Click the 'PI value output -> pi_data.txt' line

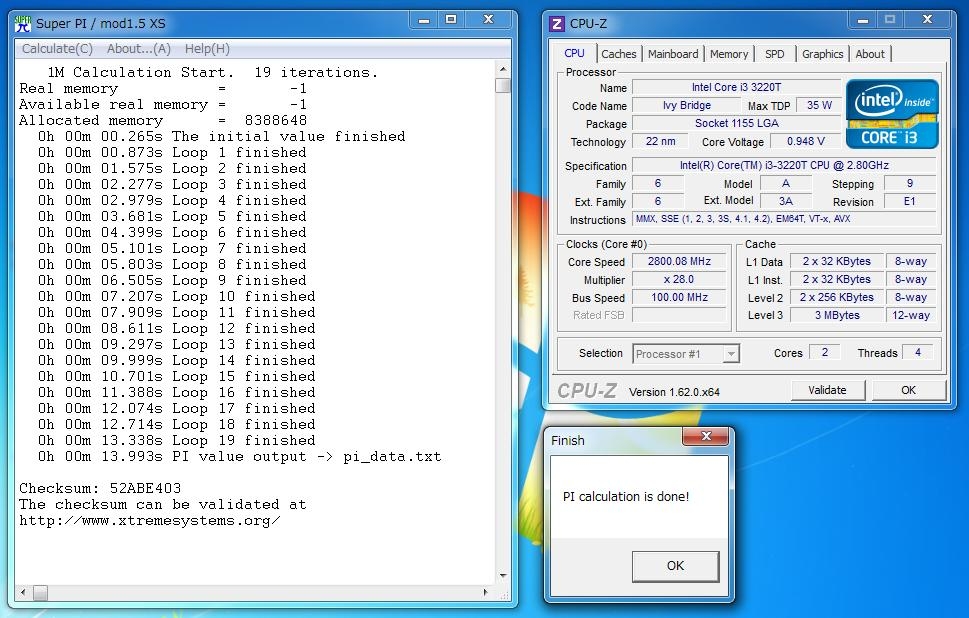click(239, 457)
